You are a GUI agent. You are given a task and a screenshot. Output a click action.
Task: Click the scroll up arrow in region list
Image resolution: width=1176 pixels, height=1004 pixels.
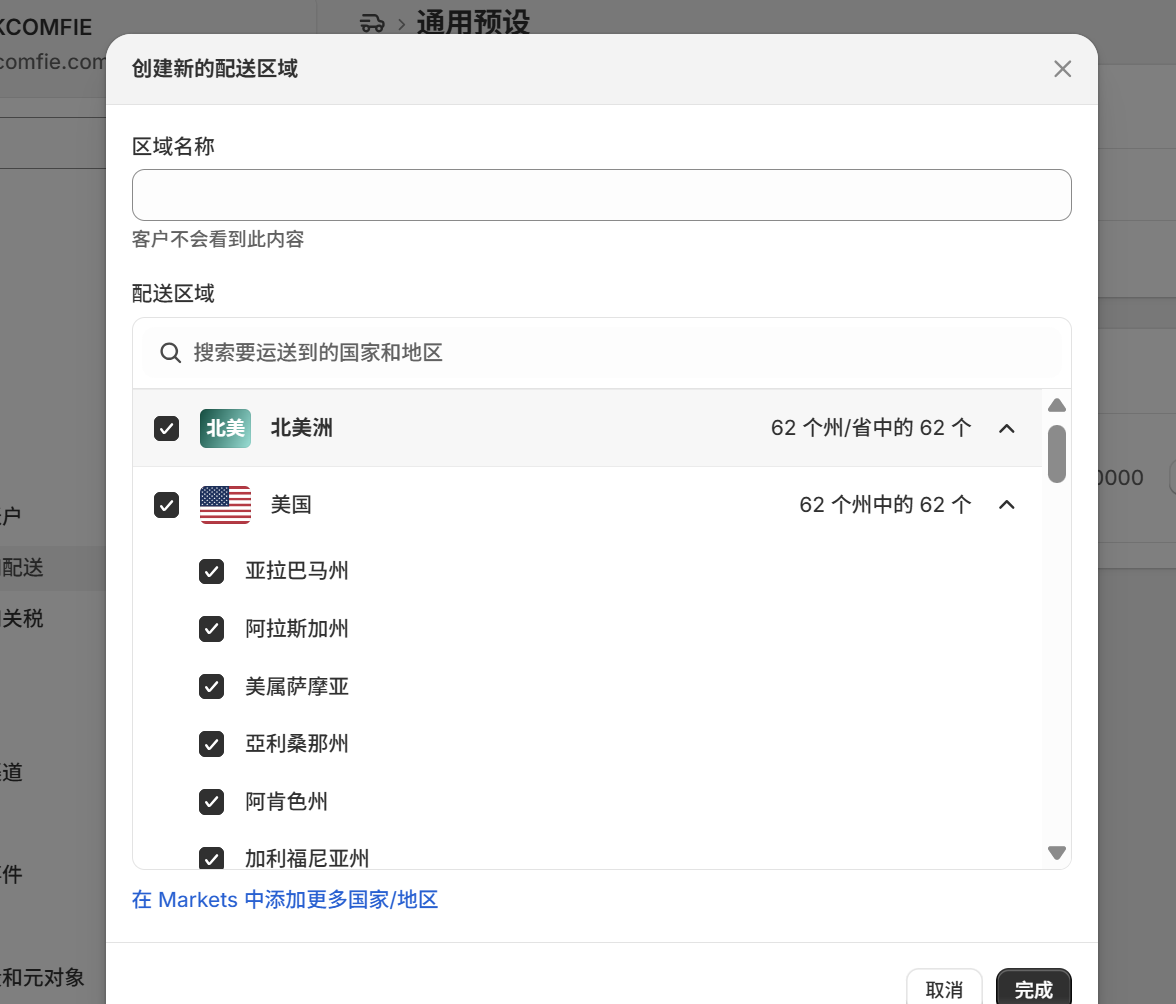(1057, 405)
